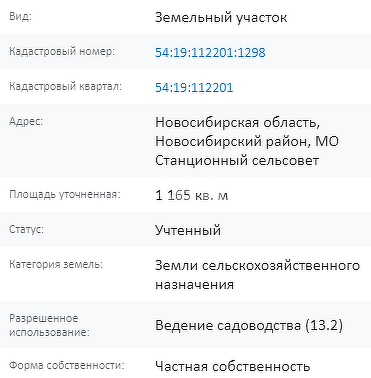Viewport: 371px width, 378px height.
Task: Select the 'Частная собственность' value
Action: click(233, 366)
